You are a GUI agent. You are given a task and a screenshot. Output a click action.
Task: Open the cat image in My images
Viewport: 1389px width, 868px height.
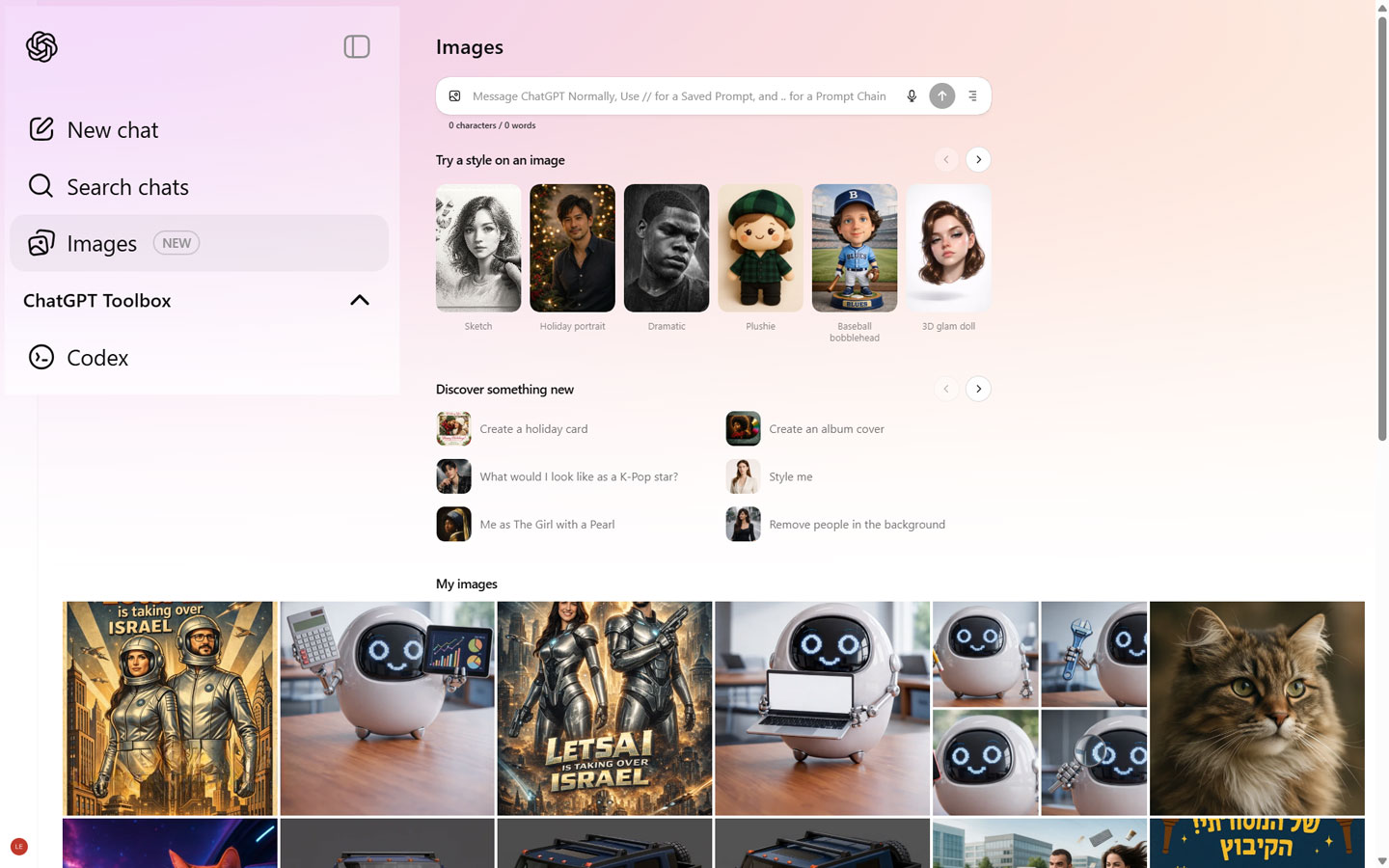tap(1257, 708)
